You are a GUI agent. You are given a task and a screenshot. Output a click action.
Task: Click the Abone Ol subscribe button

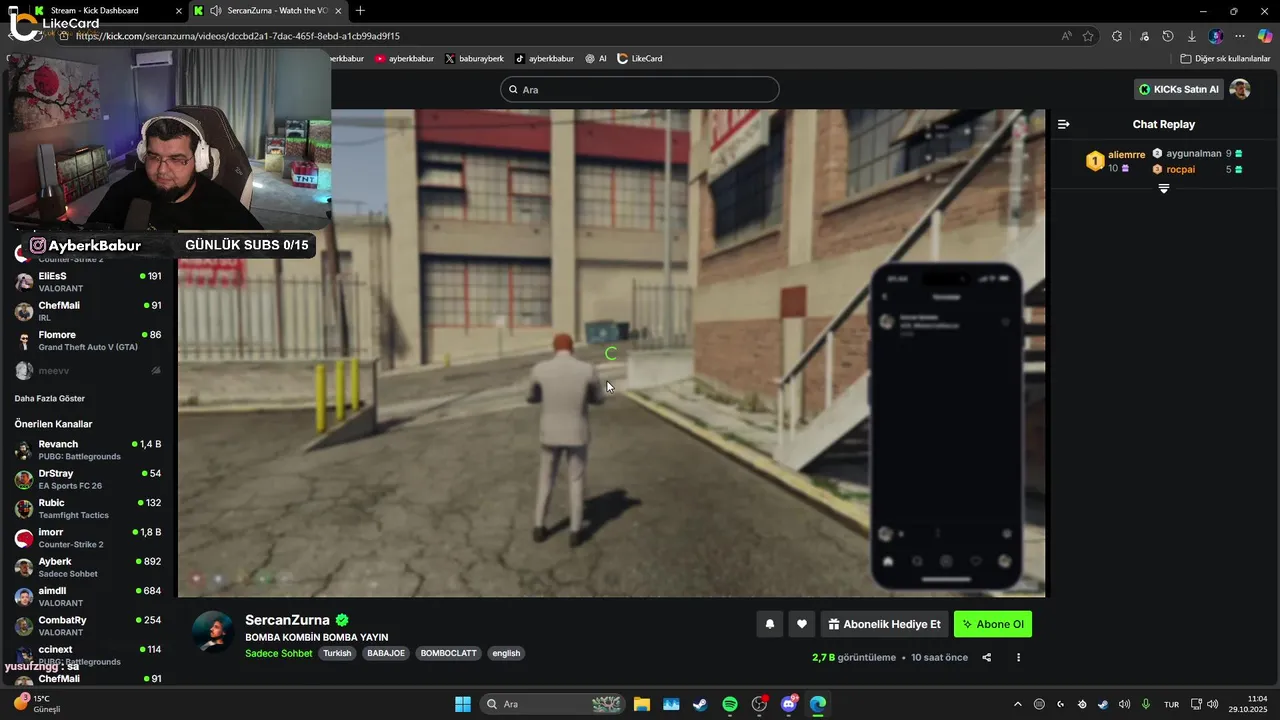click(993, 624)
